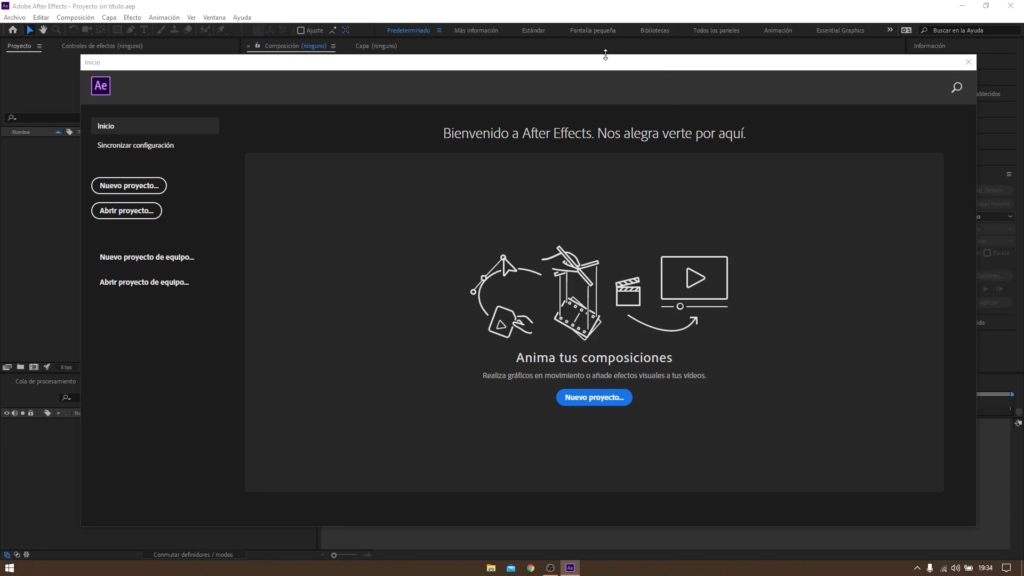
Task: Select the Rotation tool
Action: [73, 30]
